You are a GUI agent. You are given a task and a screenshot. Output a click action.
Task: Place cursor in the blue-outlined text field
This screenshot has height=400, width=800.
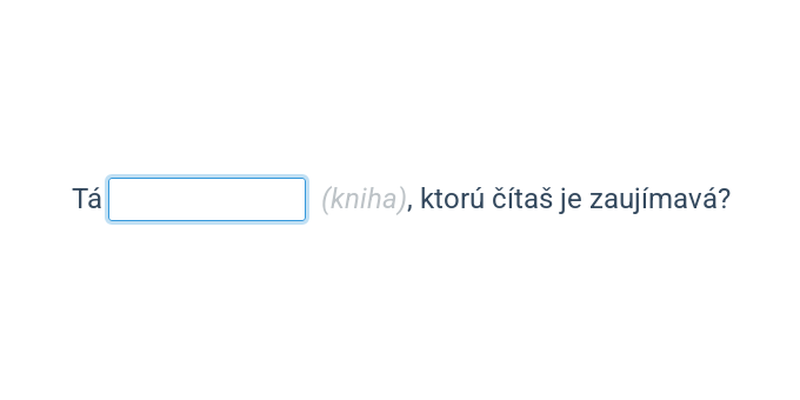(207, 199)
